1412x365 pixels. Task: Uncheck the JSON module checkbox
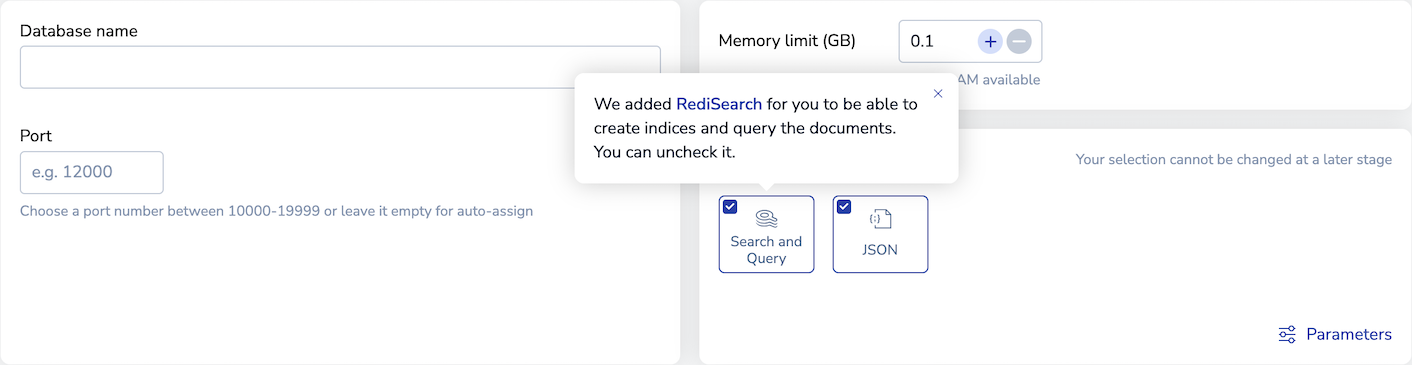click(844, 207)
